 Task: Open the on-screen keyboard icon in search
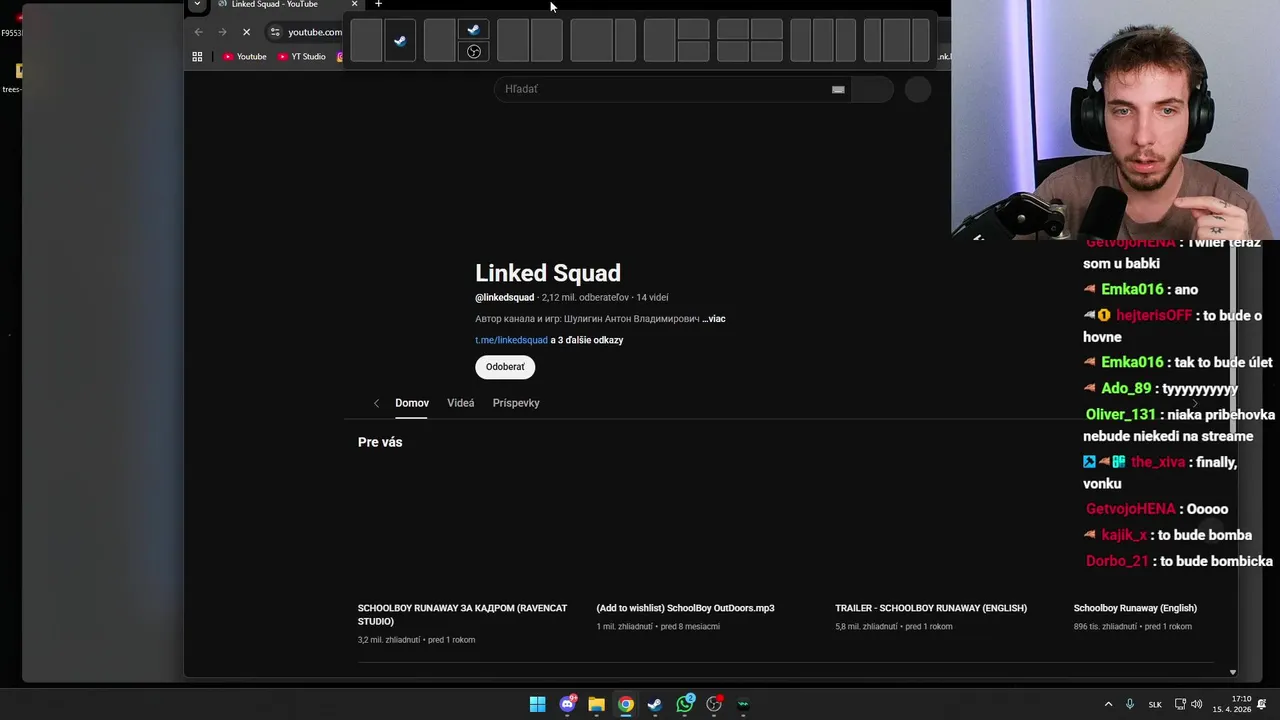pyautogui.click(x=838, y=89)
